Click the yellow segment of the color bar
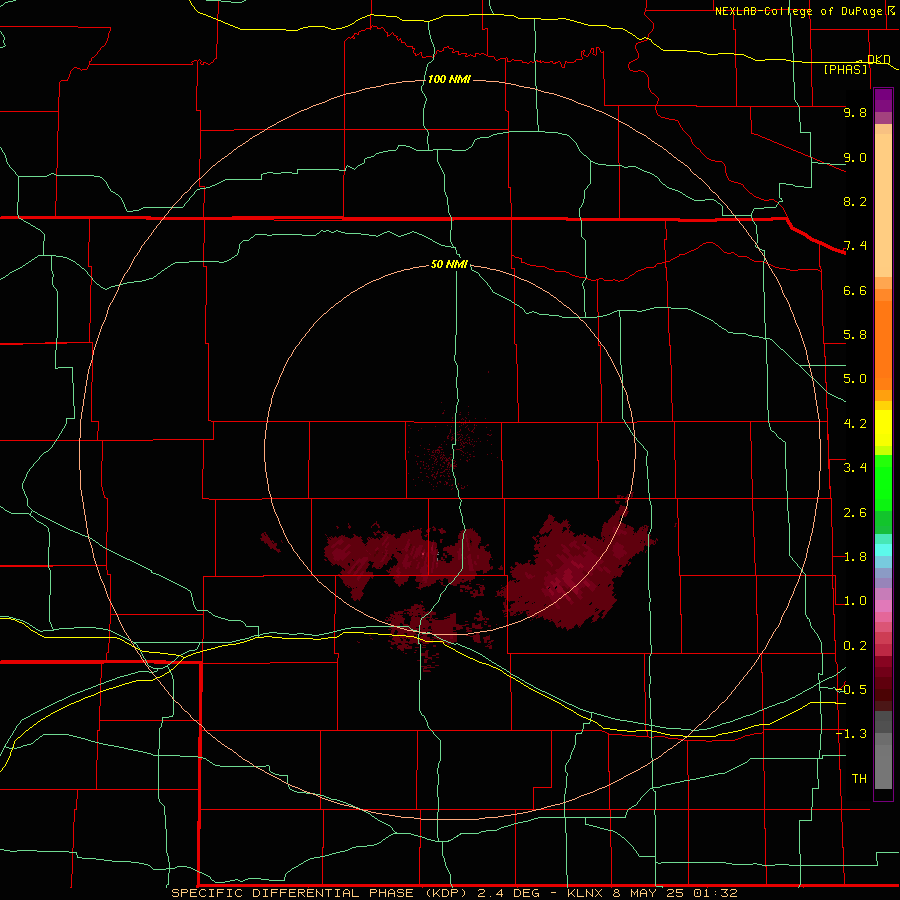This screenshot has height=900, width=900. tap(883, 428)
